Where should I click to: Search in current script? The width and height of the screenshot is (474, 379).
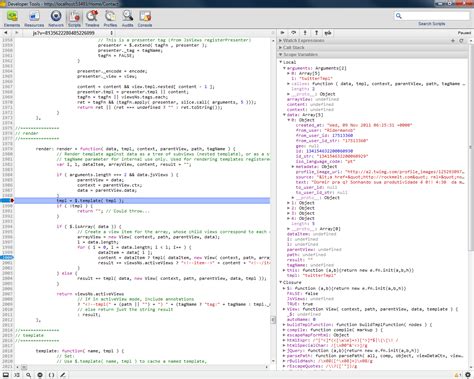click(29, 375)
